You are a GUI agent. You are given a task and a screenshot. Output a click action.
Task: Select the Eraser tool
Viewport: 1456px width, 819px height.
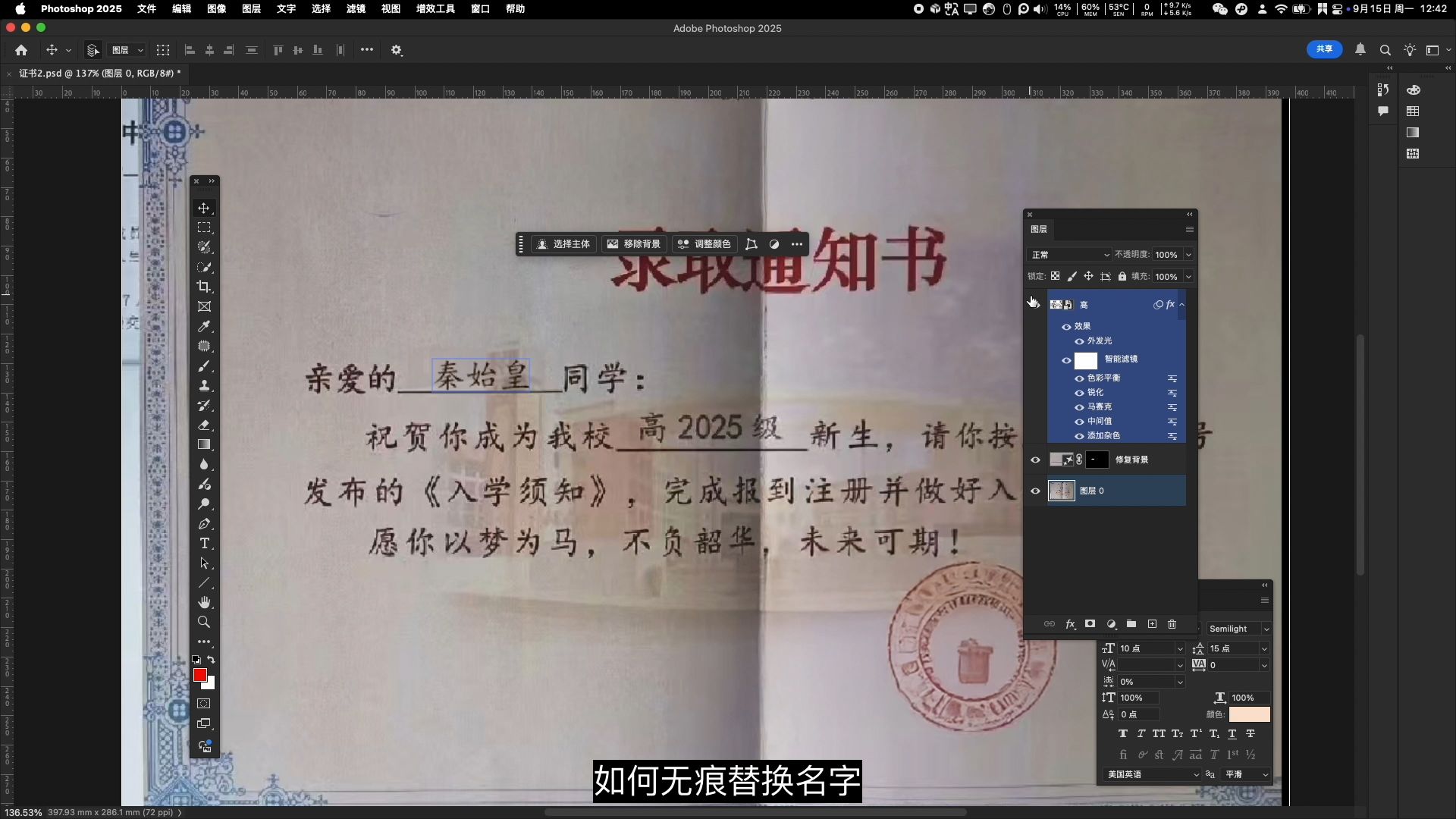pos(204,425)
